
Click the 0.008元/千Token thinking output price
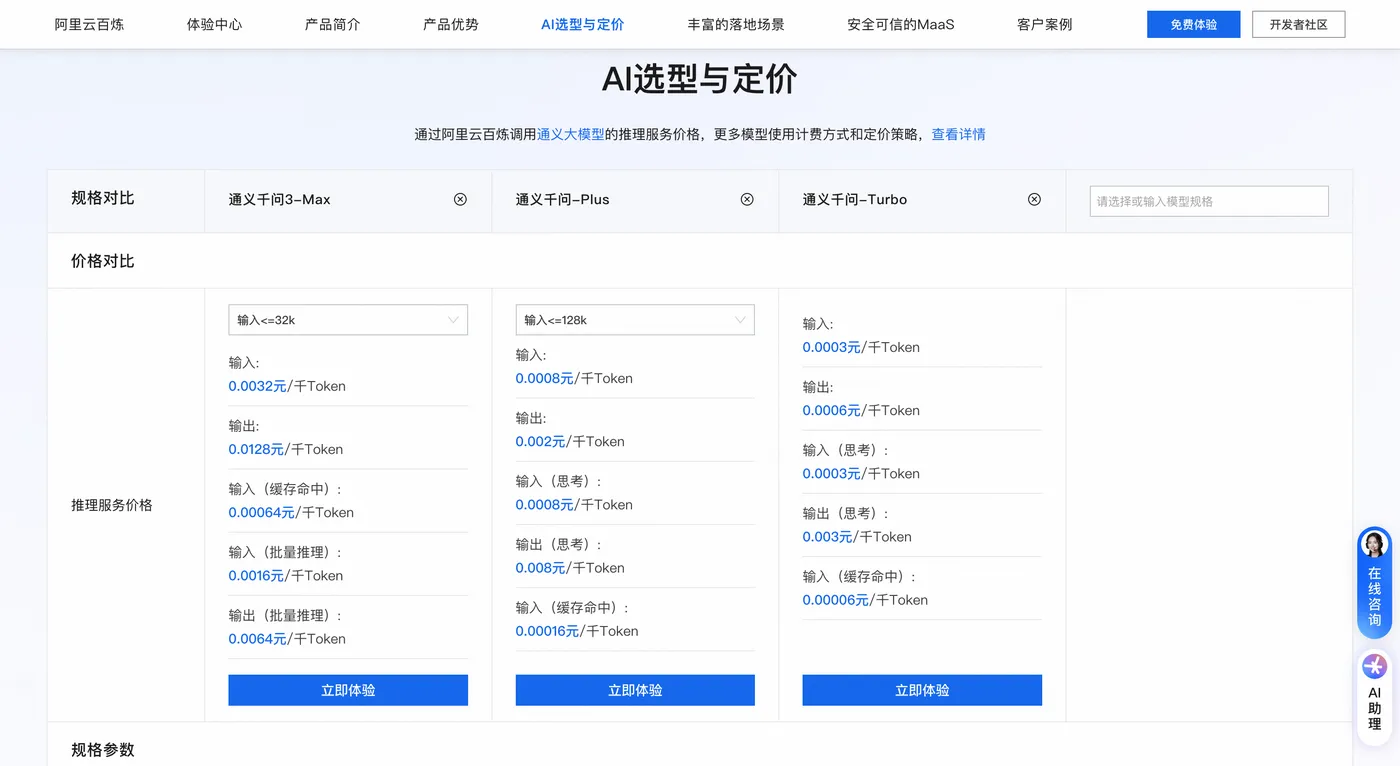(x=570, y=567)
